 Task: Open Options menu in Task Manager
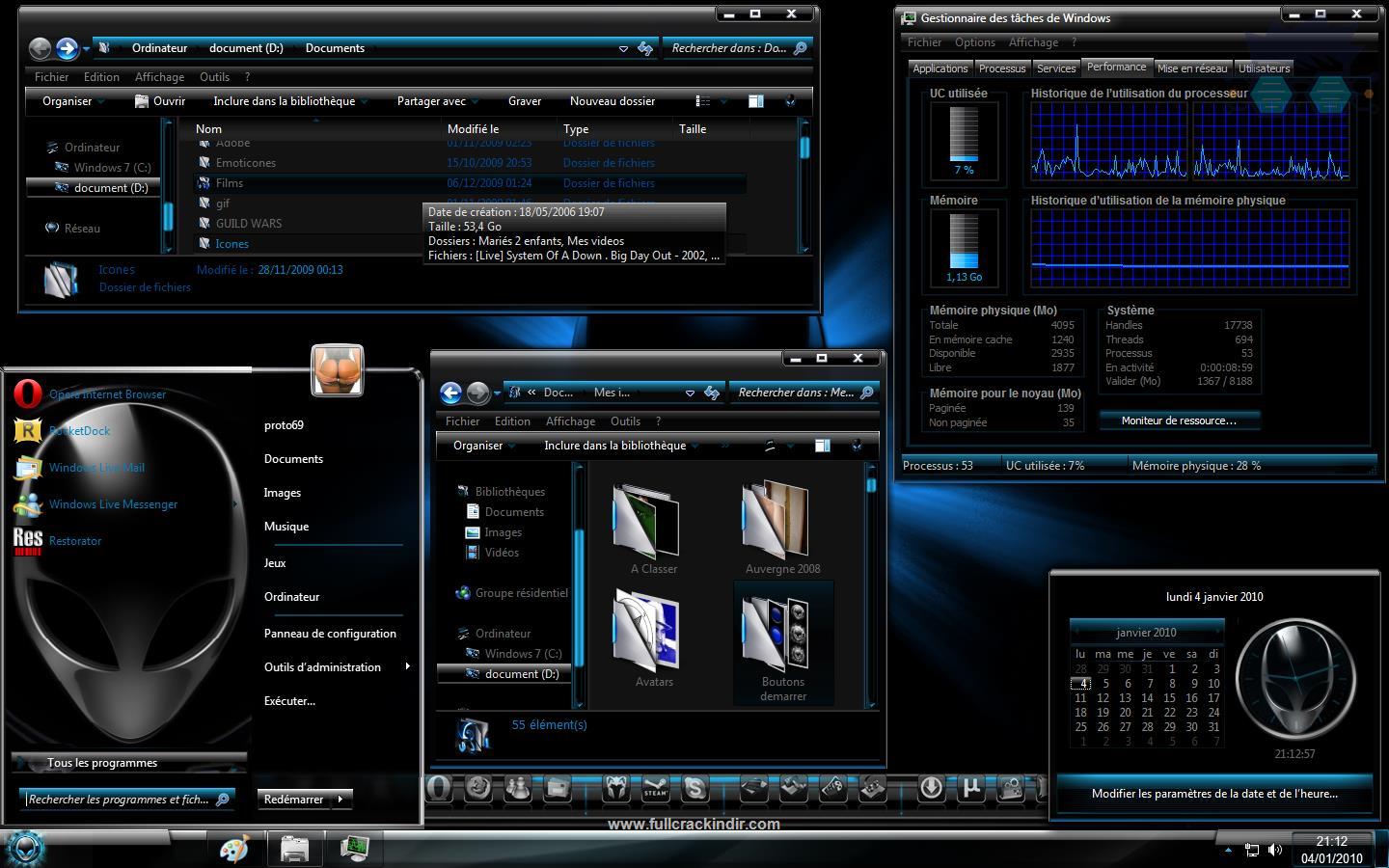point(975,42)
